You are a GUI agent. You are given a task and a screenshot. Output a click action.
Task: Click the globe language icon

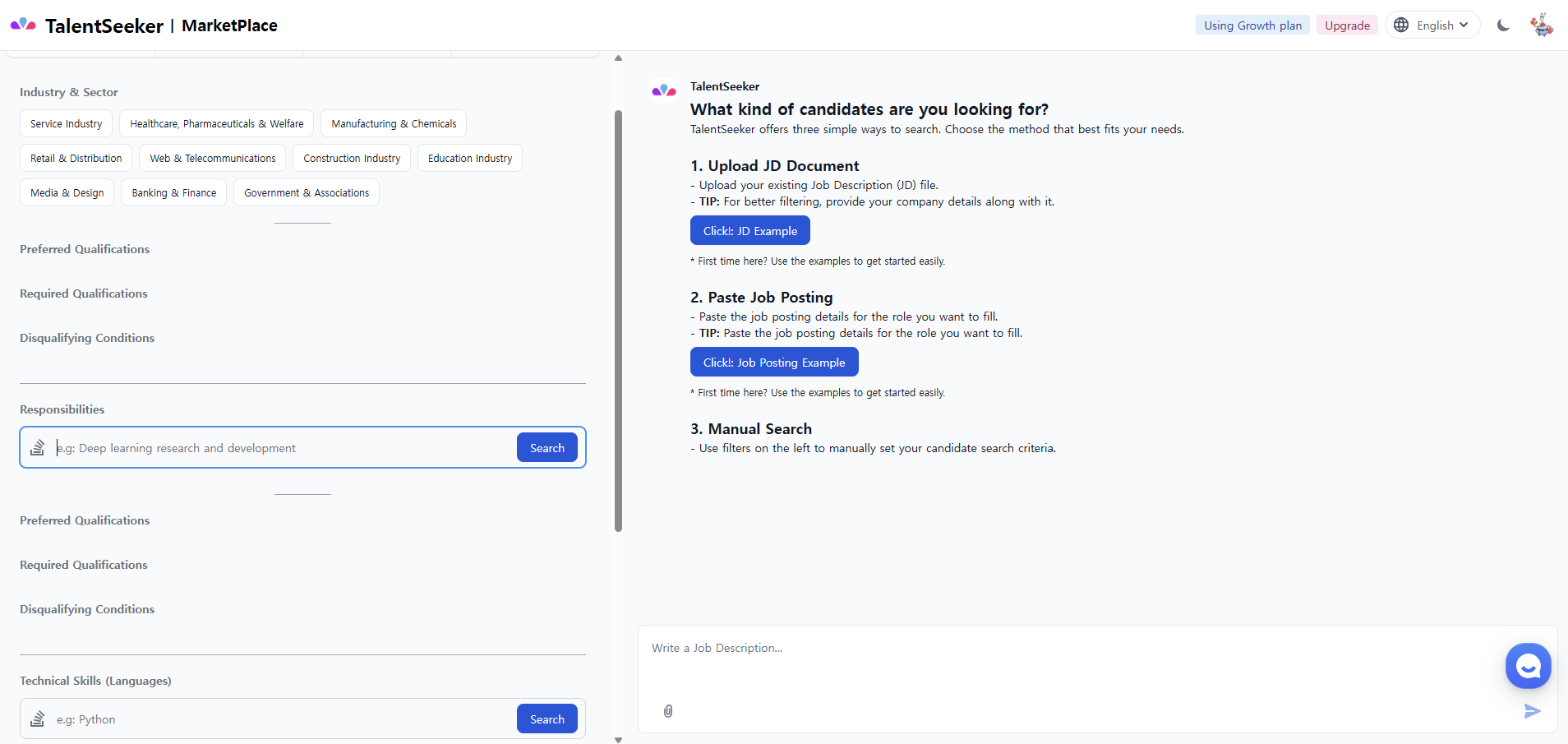coord(1401,25)
